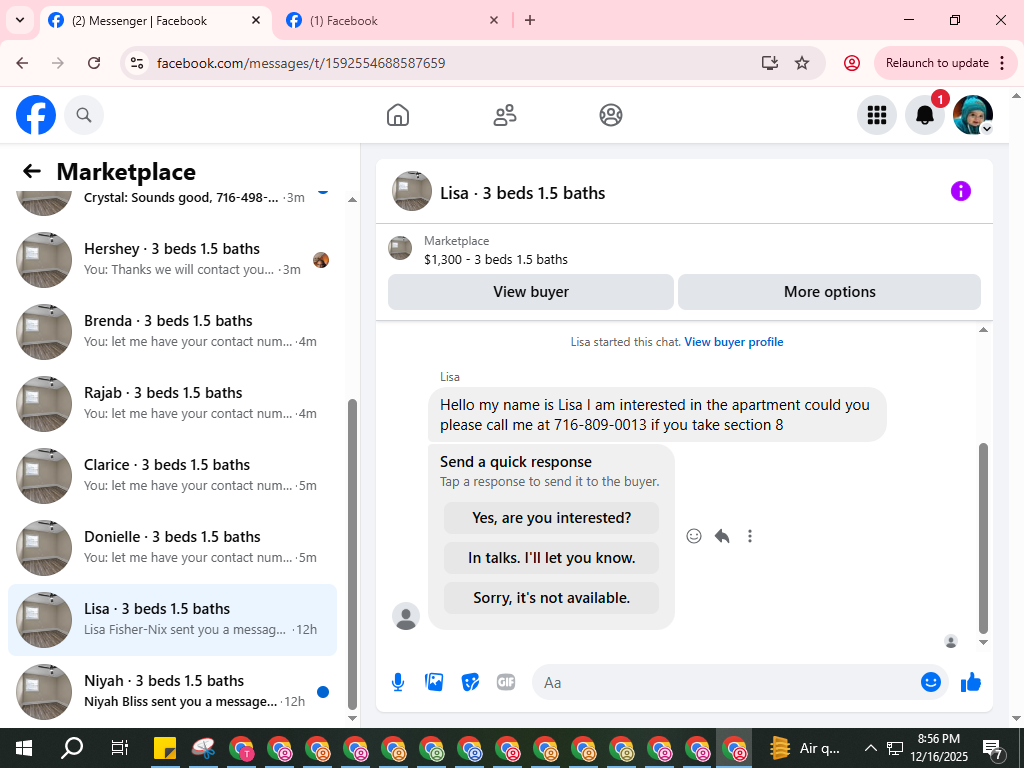The image size is (1024, 768).
Task: Open Sticky Notes from taskbar
Action: (x=165, y=748)
